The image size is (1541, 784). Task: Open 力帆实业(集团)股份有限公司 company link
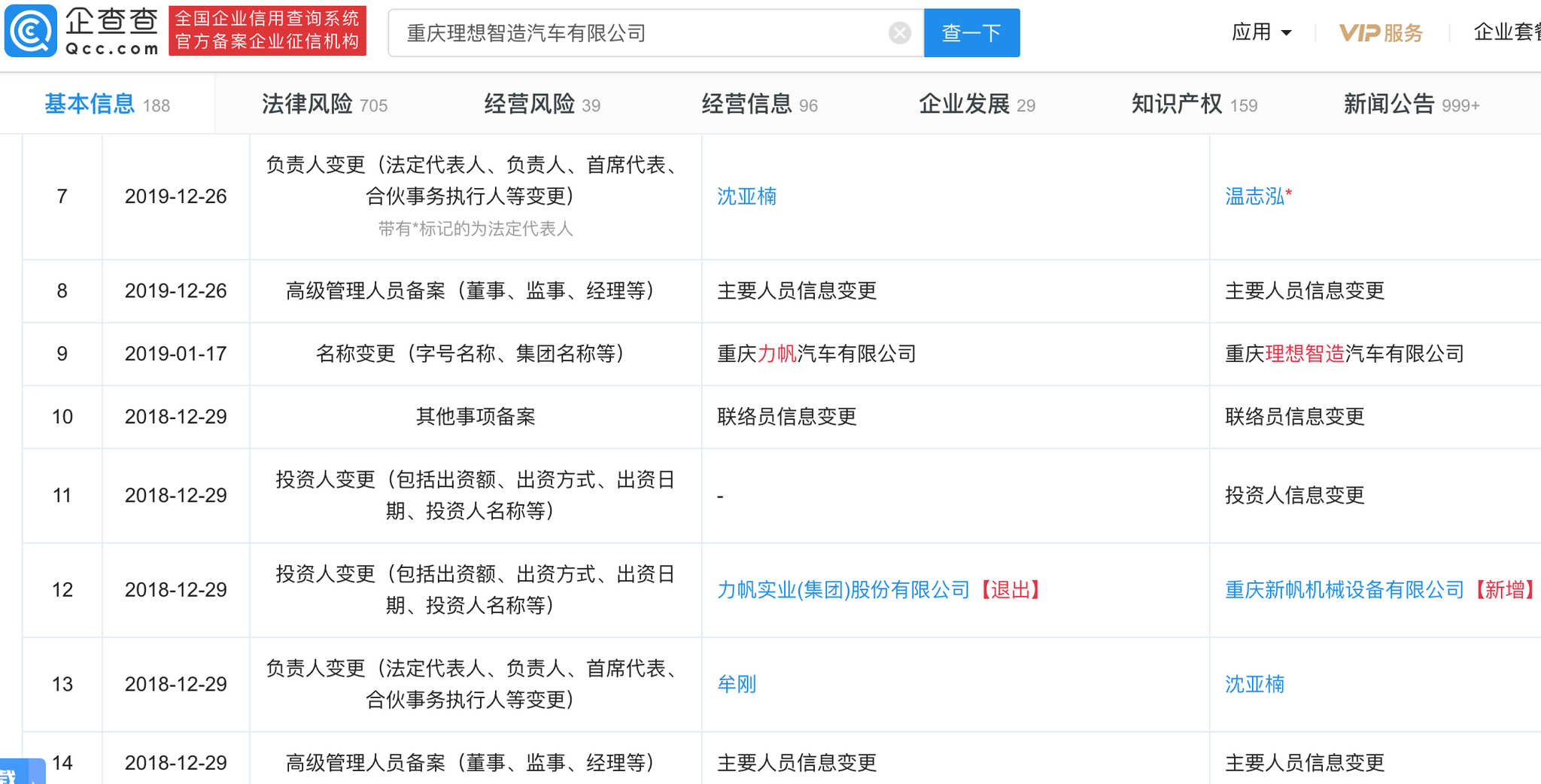[x=843, y=590]
